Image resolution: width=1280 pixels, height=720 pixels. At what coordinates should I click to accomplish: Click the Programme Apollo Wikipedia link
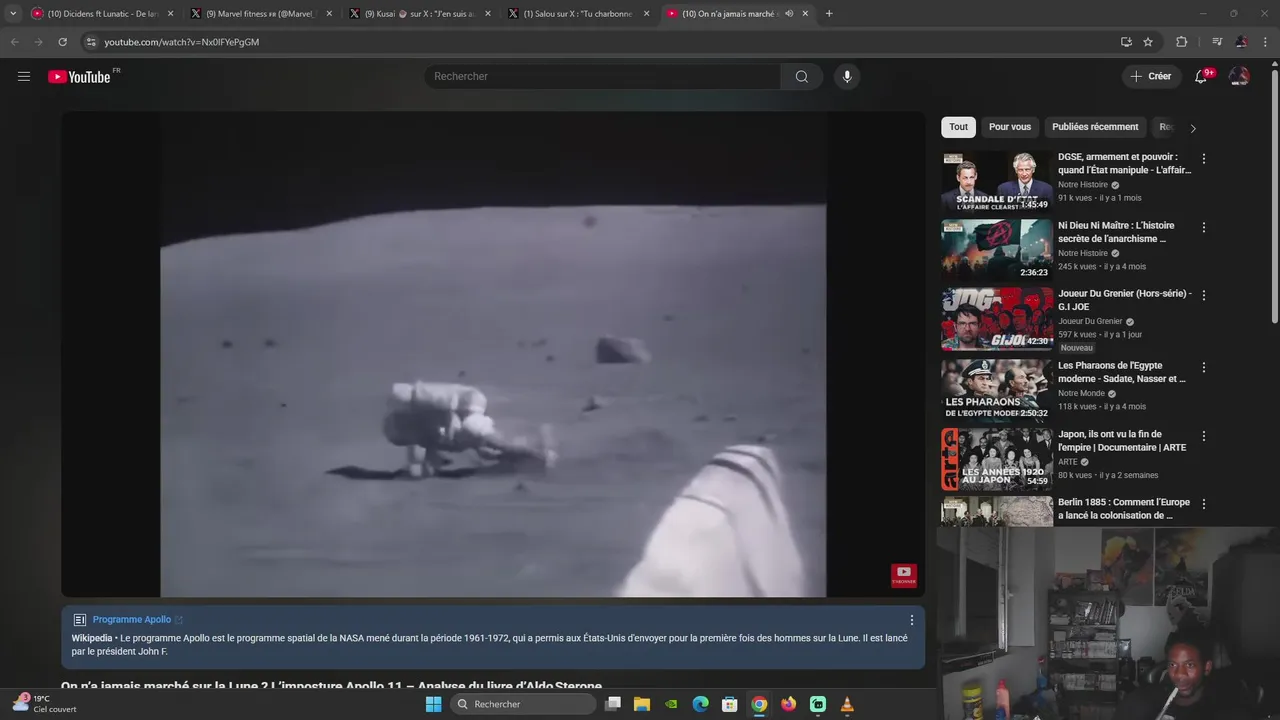point(137,620)
